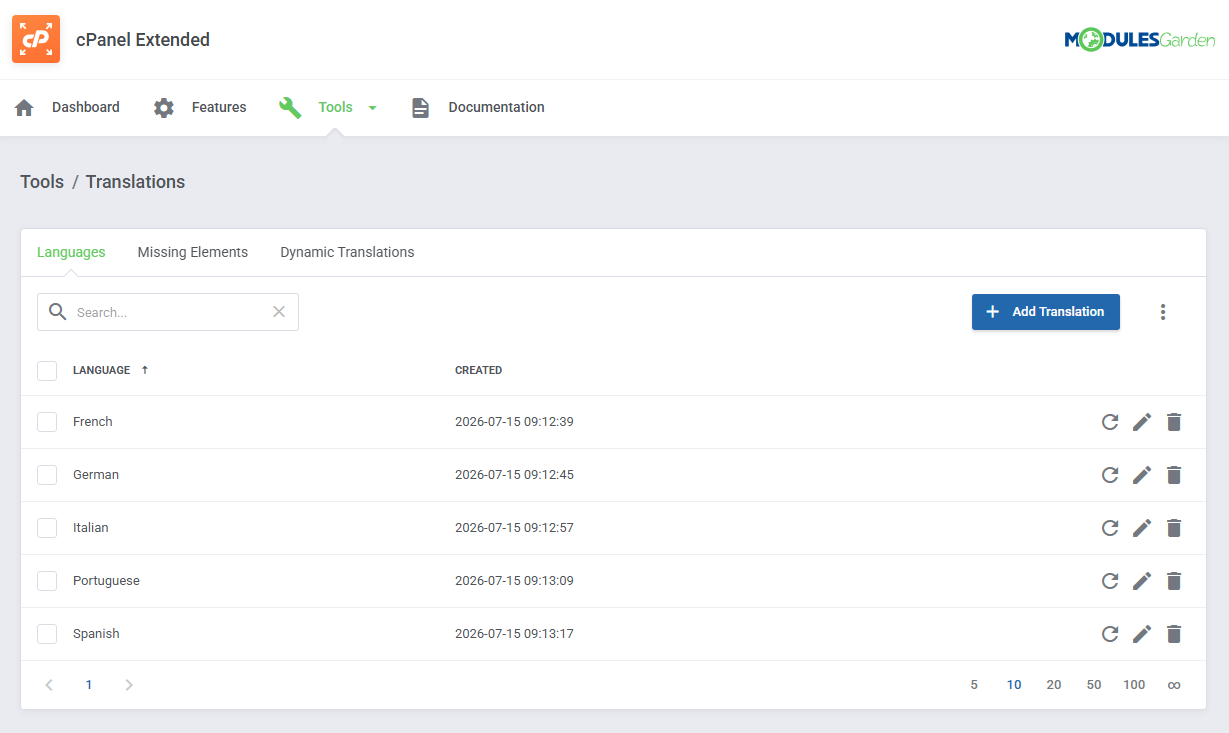Click the cPanel Extended title text
Image resolution: width=1229 pixels, height=733 pixels.
(x=143, y=40)
